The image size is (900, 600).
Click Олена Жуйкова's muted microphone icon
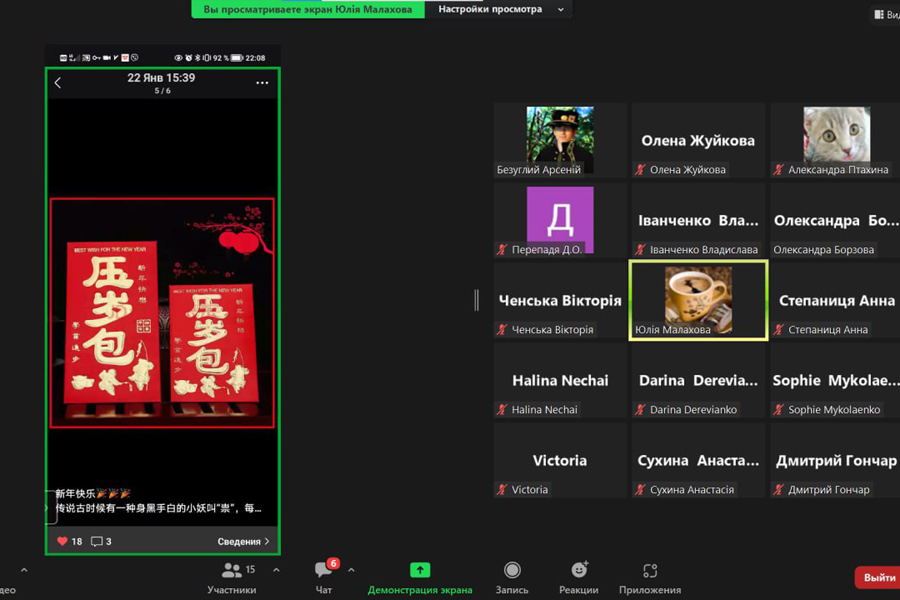click(641, 169)
